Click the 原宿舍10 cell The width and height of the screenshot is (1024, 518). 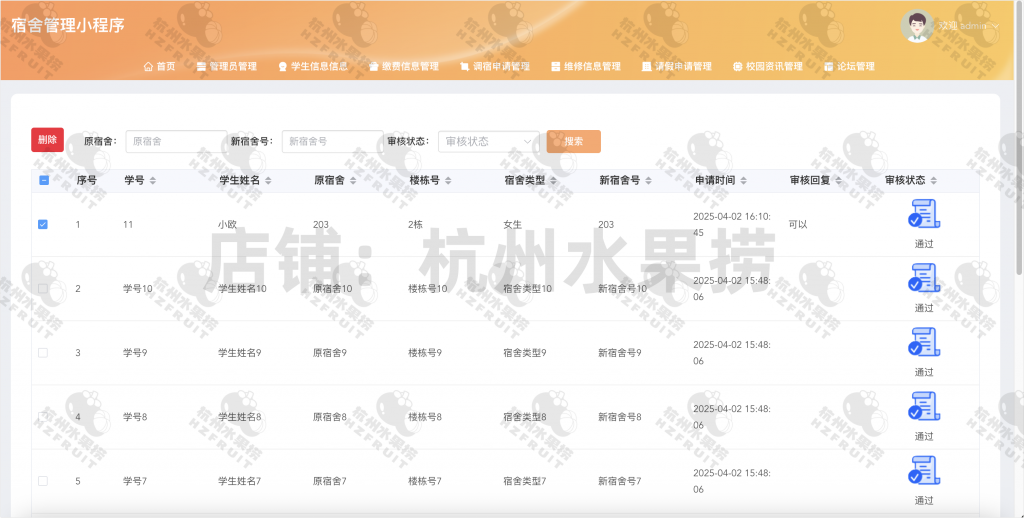(332, 288)
